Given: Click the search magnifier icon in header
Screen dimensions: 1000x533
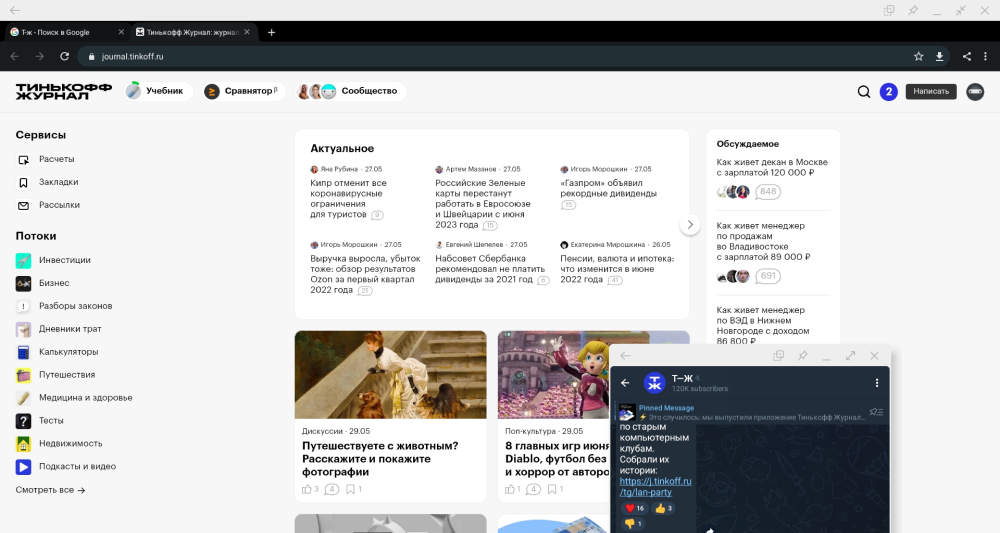Looking at the screenshot, I should 864,92.
